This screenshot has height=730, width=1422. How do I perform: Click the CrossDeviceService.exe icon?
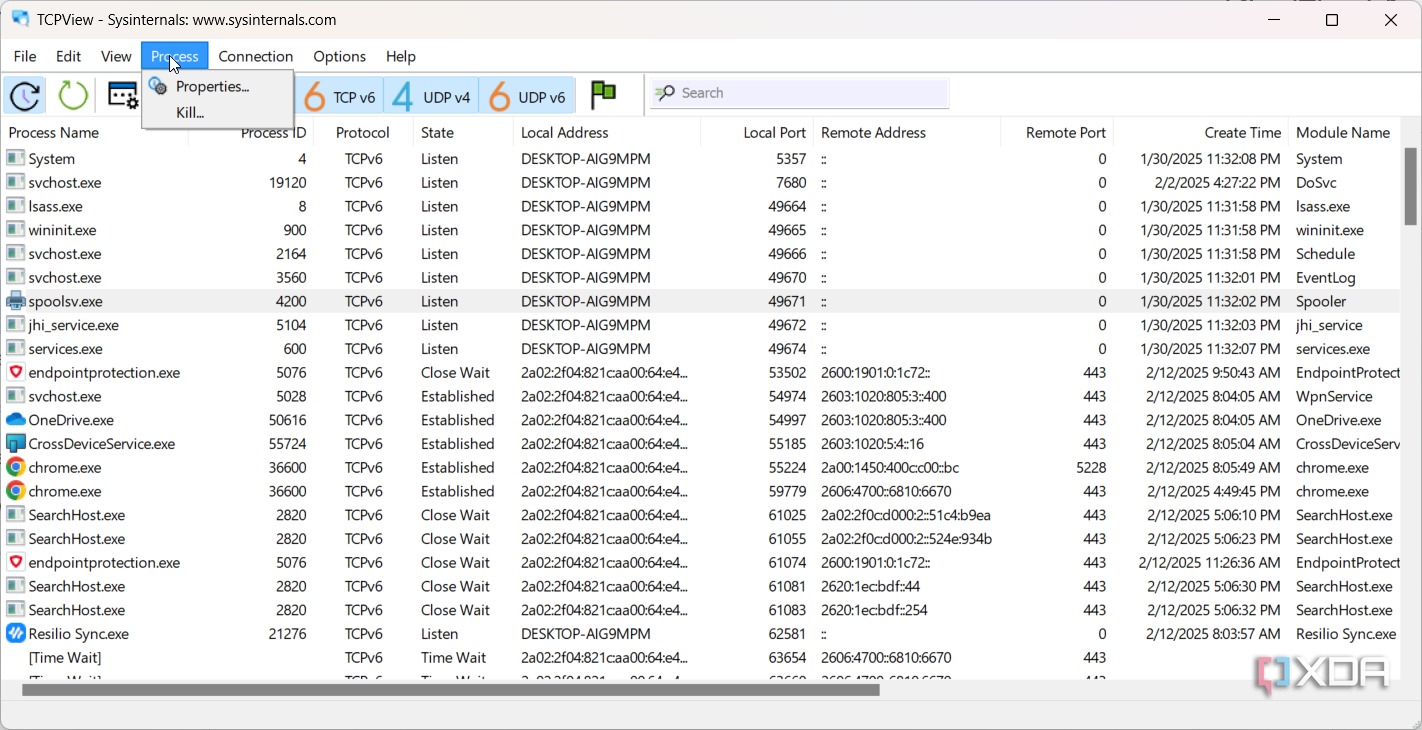[15, 444]
